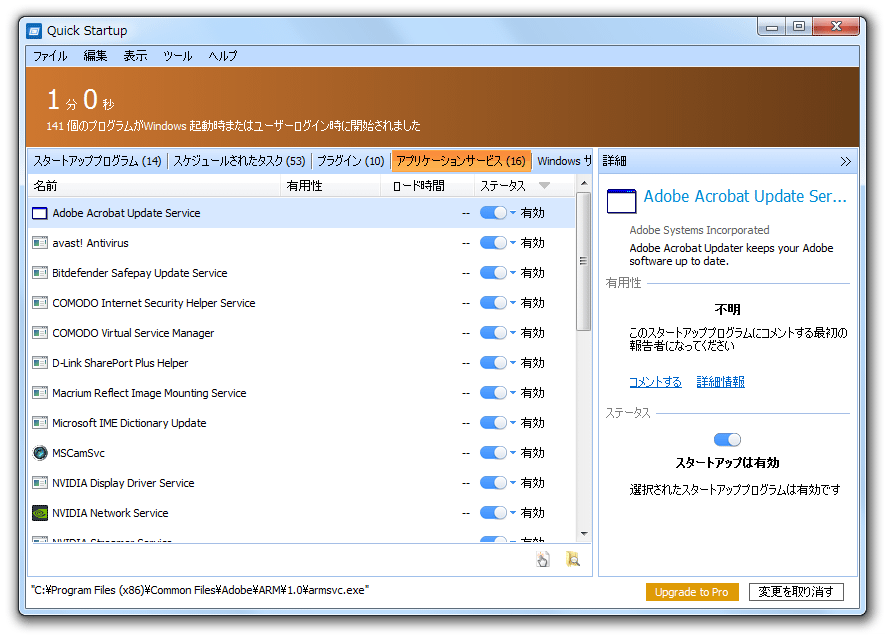This screenshot has height=638, width=889.
Task: Click the Quick Startup title bar app icon
Action: (x=34, y=31)
